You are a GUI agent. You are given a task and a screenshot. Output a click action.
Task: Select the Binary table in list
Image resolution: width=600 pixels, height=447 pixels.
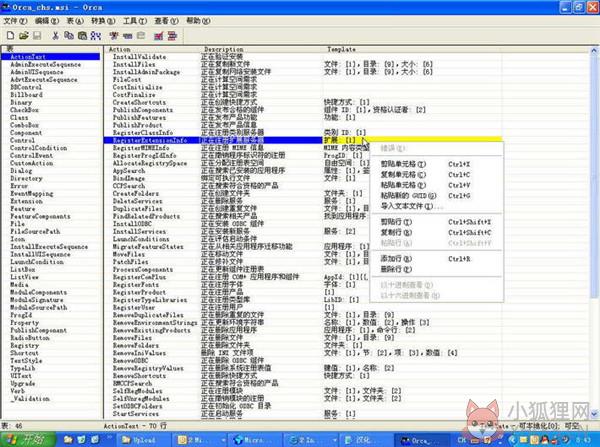(x=21, y=102)
